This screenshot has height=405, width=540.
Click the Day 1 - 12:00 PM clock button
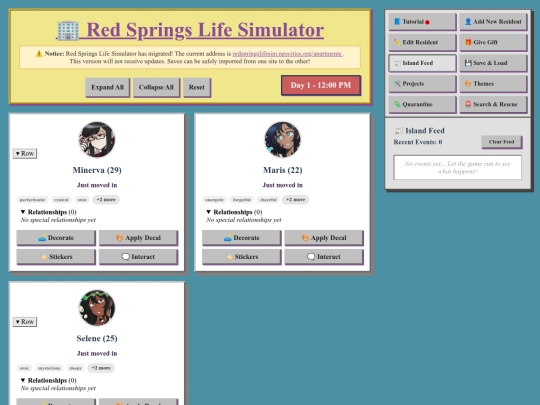click(x=321, y=85)
